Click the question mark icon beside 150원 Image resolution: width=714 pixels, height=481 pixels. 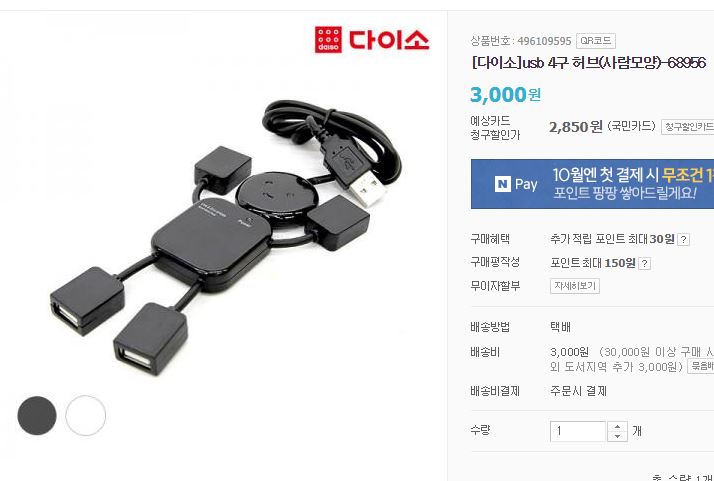coord(644,263)
